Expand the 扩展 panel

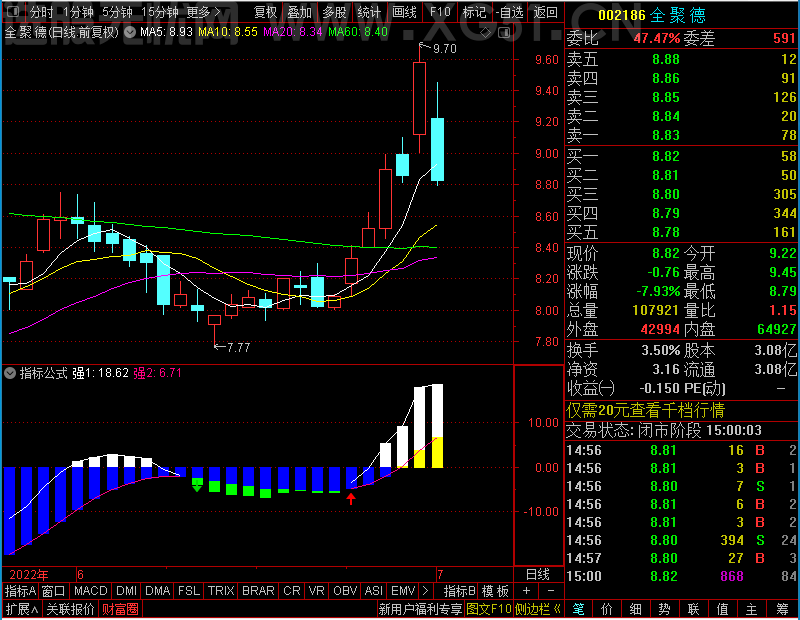tap(22, 609)
